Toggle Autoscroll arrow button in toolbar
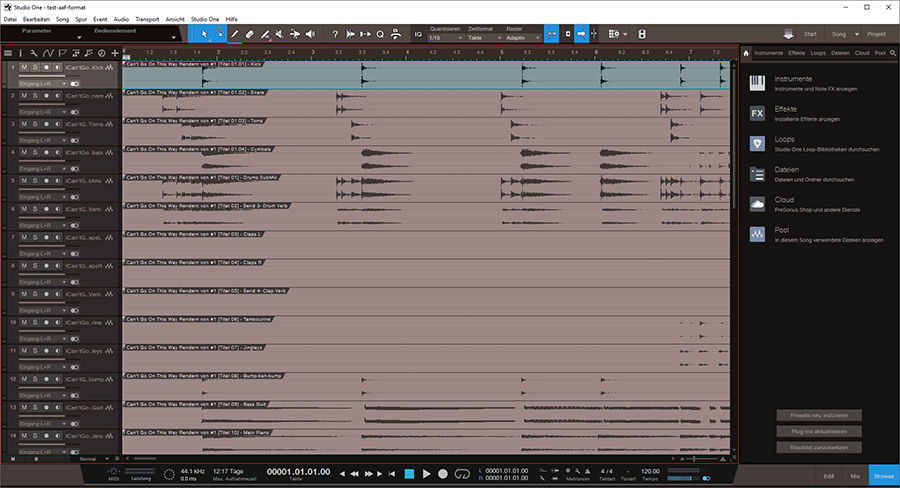Viewport: 900px width, 488px height. [581, 34]
